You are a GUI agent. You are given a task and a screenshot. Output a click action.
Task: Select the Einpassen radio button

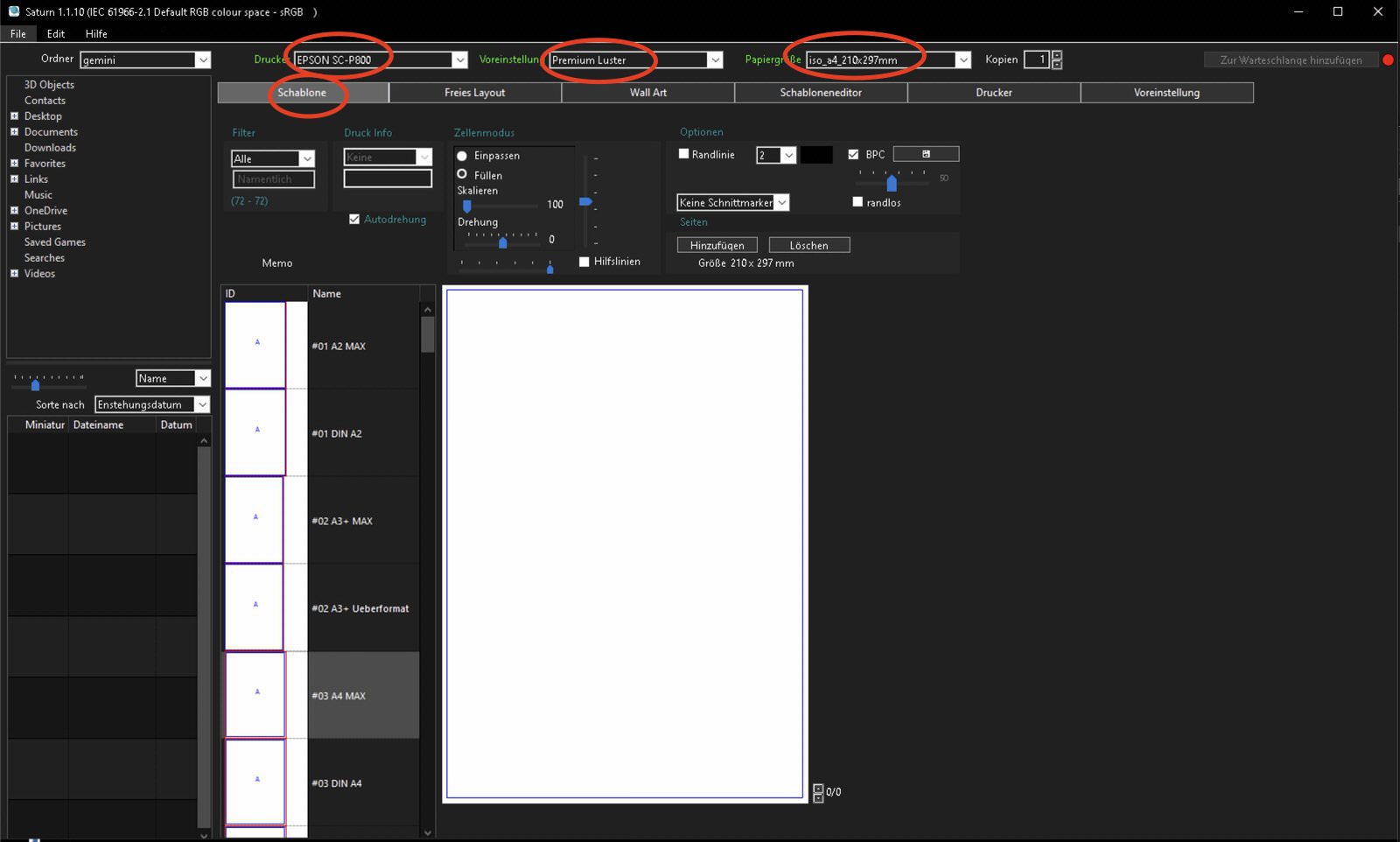[462, 156]
